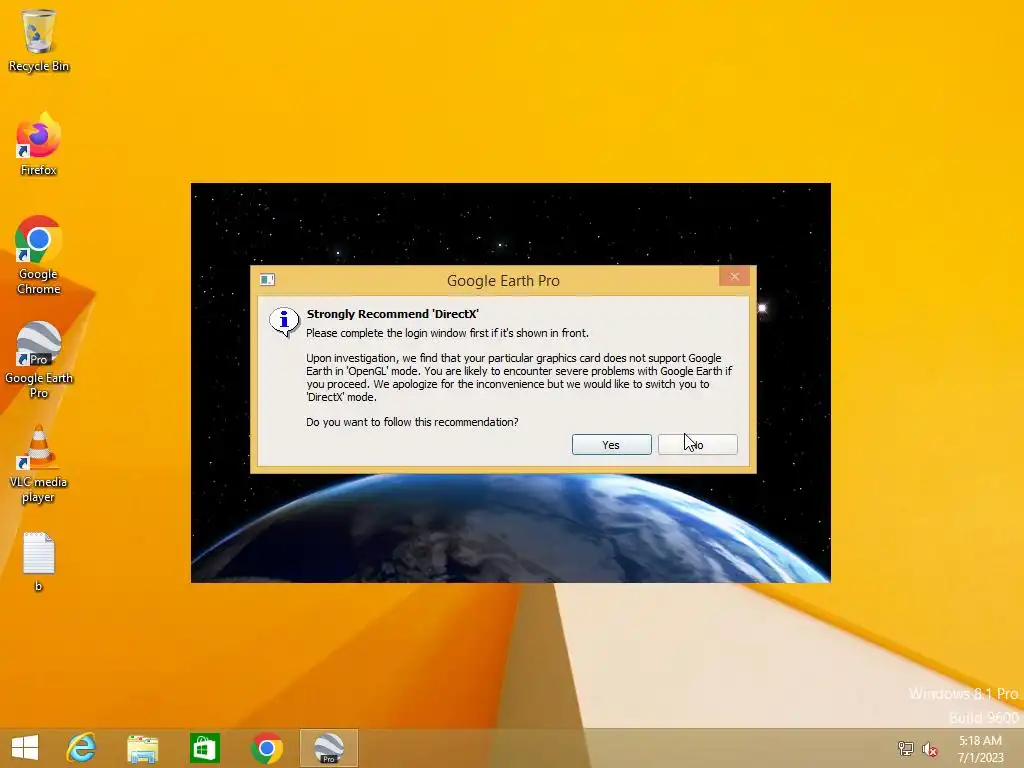Select the VLC media player desktop shortcut

coord(39,464)
